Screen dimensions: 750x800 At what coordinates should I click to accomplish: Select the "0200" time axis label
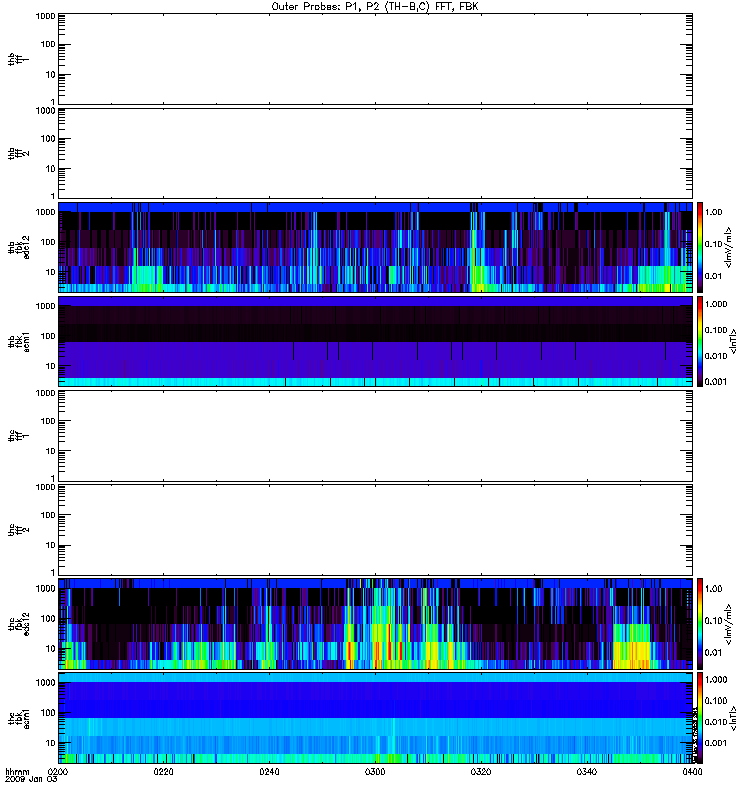click(x=58, y=772)
